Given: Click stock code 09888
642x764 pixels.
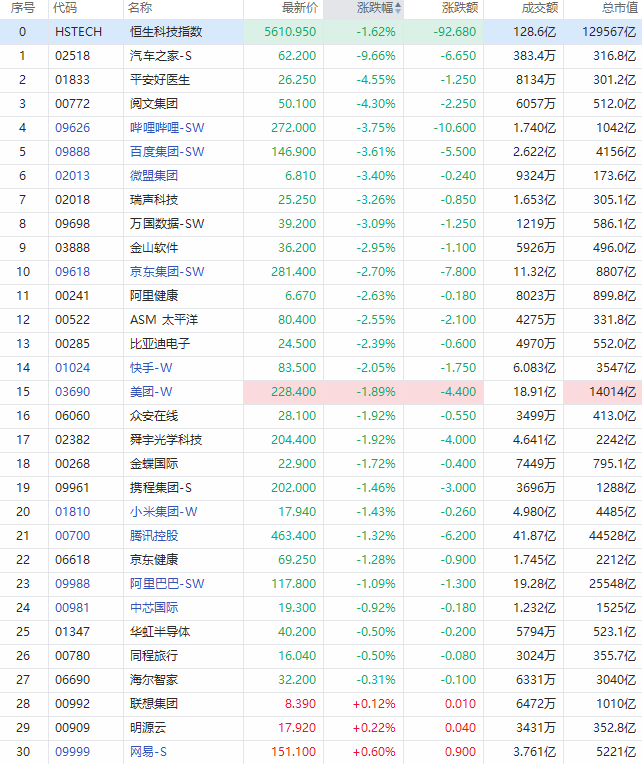Looking at the screenshot, I should pos(73,152).
